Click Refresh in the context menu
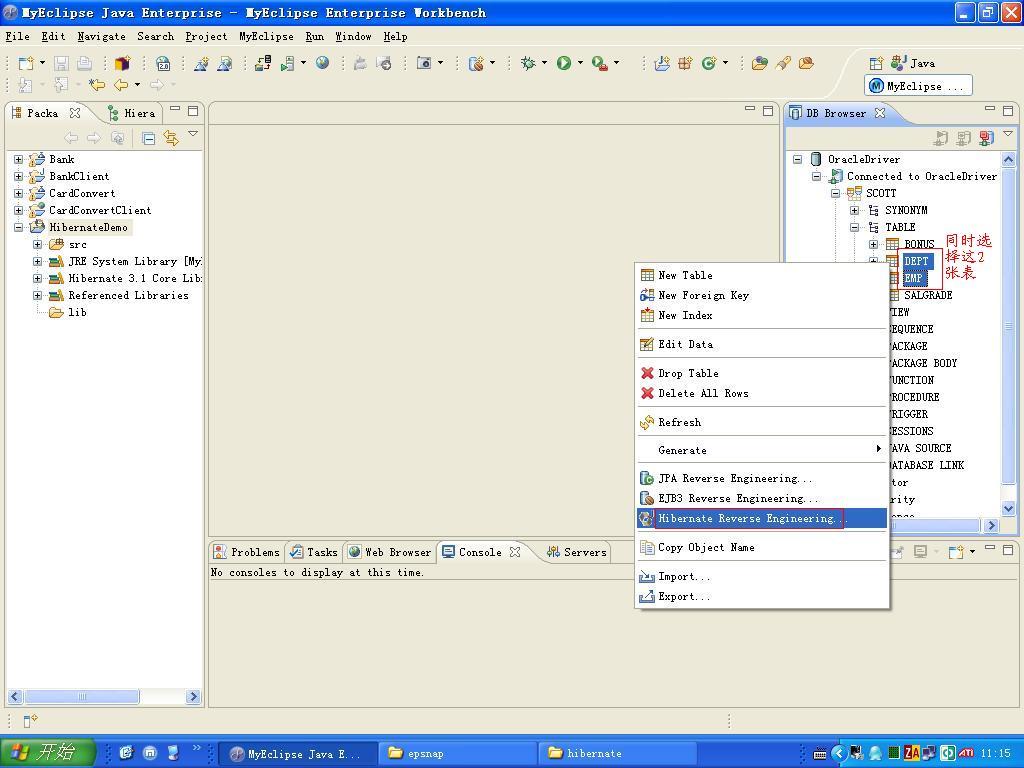The width and height of the screenshot is (1024, 768). (x=761, y=423)
